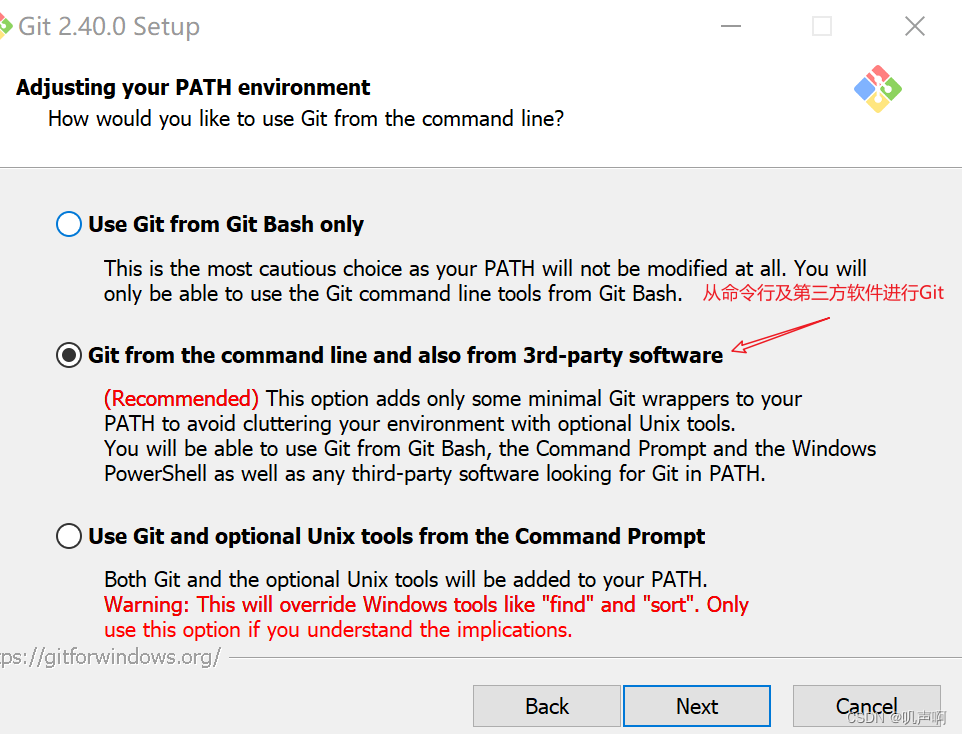Click the title bar text "Git 2.40.0 Setup"

coord(110,26)
